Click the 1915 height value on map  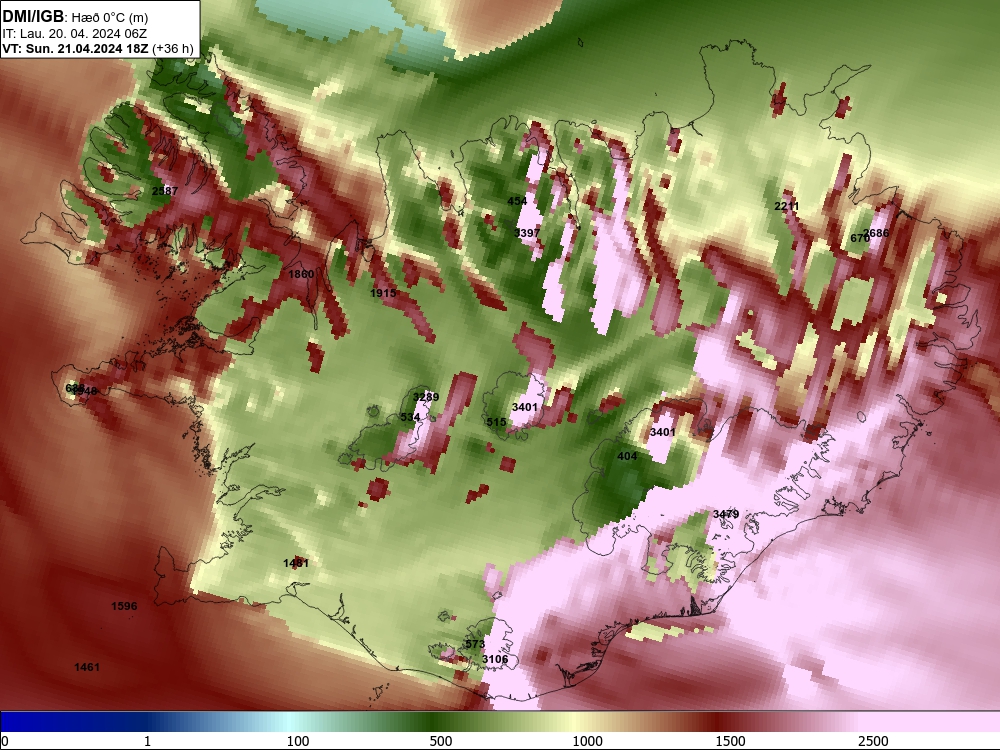pos(383,293)
